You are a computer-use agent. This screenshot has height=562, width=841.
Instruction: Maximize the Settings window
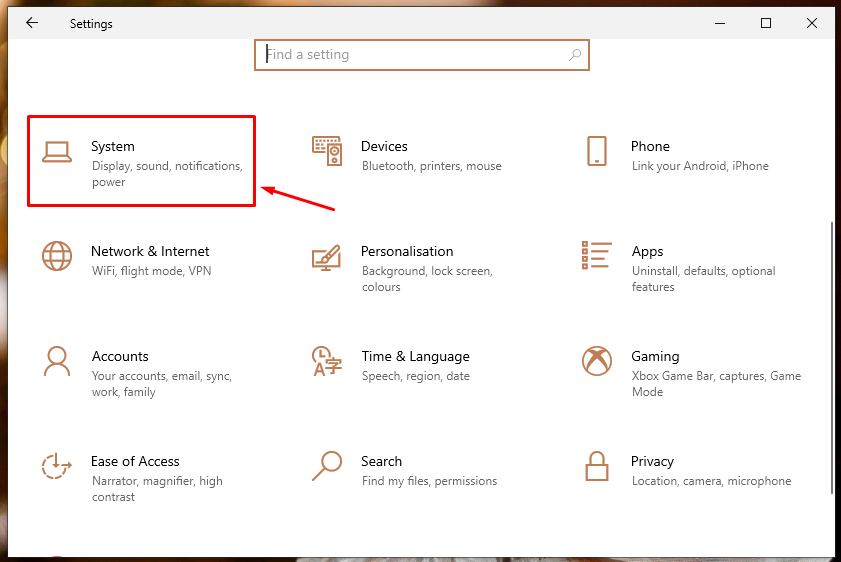coord(766,23)
